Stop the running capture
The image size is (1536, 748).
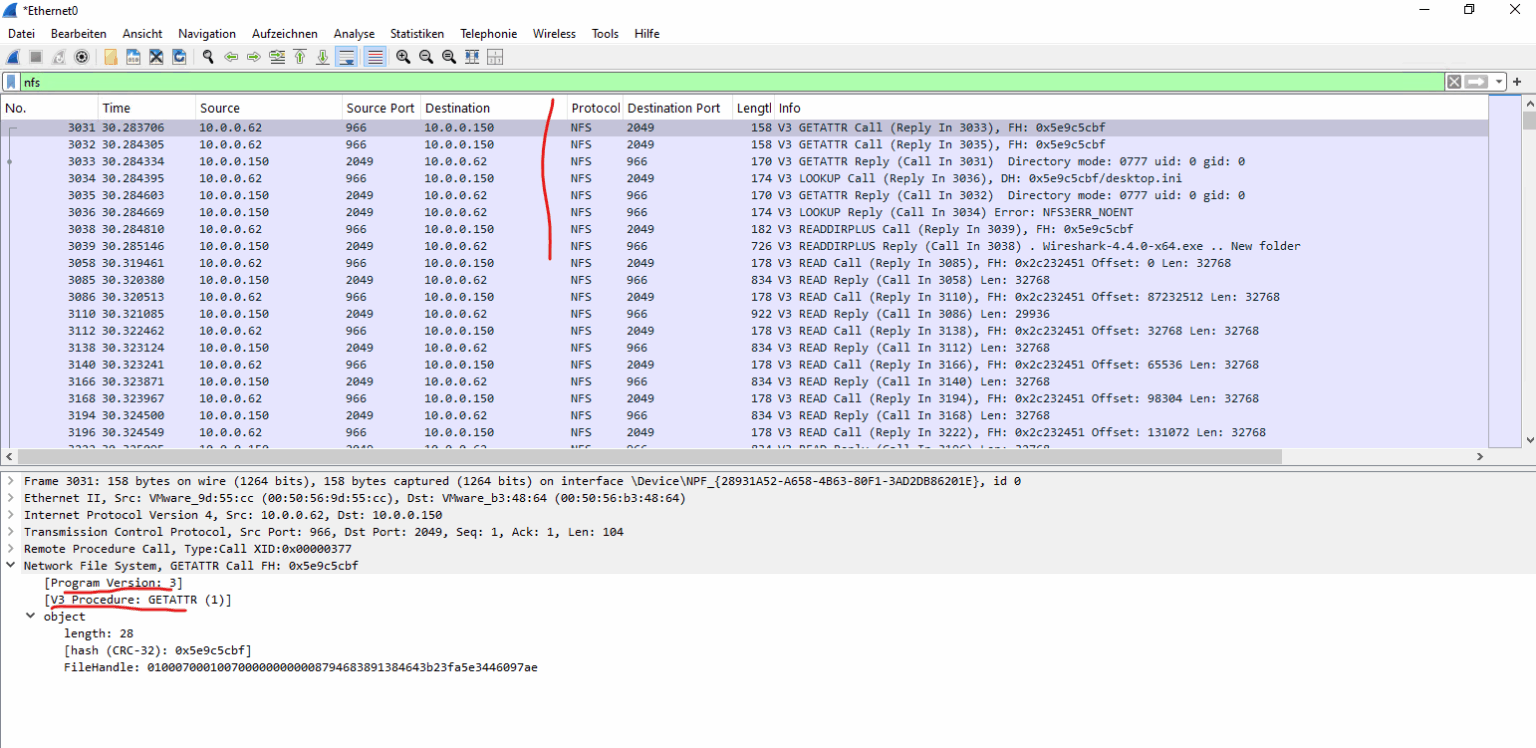(34, 57)
